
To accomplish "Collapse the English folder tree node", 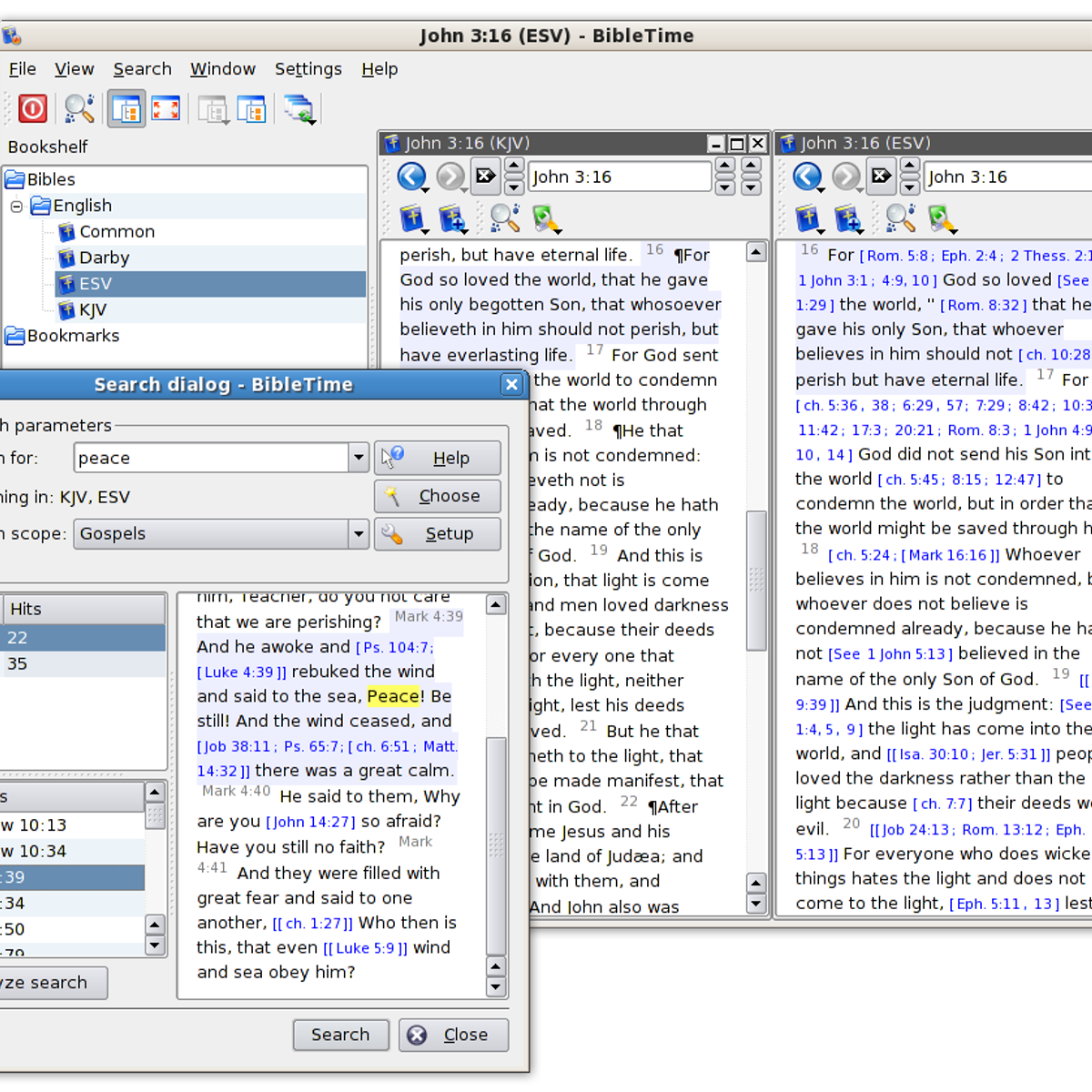I will (x=16, y=207).
